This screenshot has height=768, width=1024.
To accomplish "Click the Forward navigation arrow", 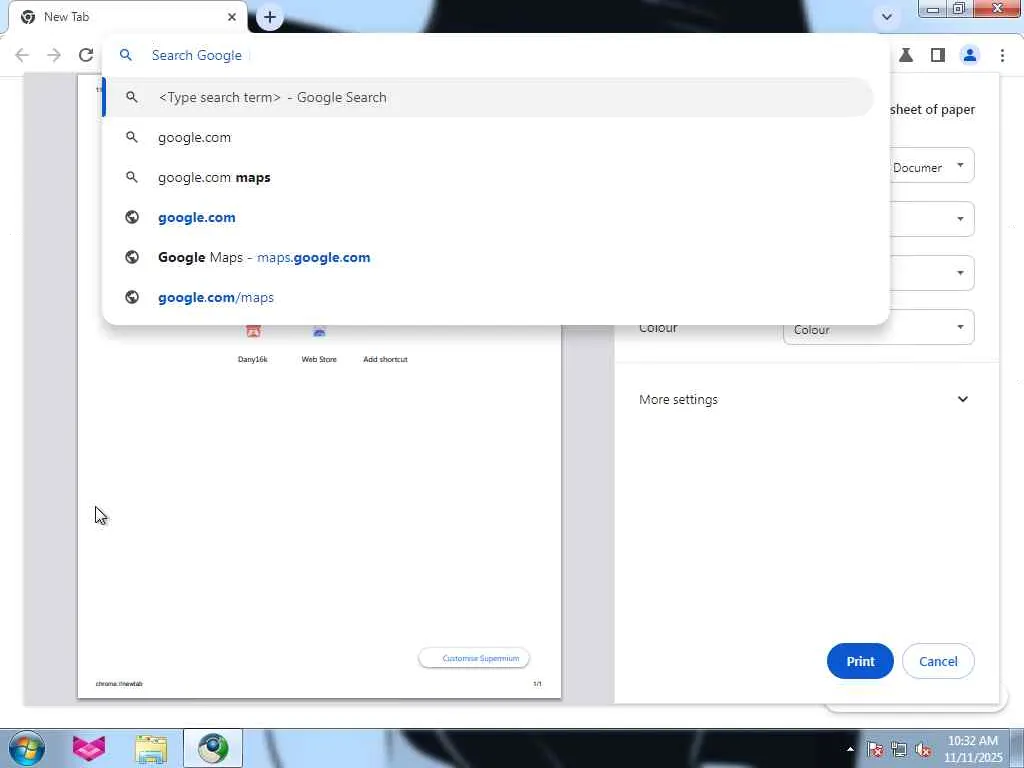I will 54,55.
